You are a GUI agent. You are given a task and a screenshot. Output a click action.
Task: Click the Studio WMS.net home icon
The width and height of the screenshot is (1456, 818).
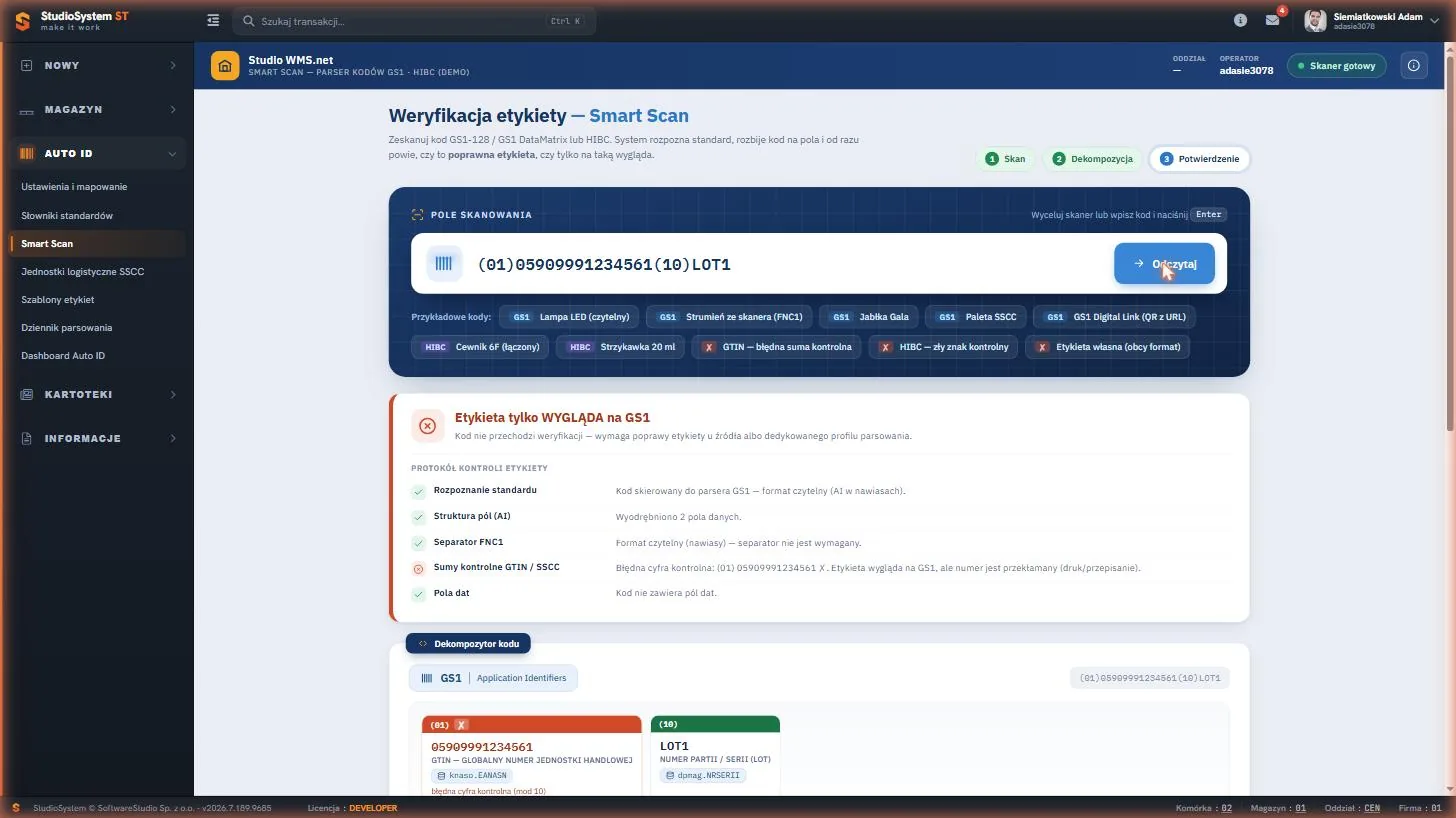(225, 66)
